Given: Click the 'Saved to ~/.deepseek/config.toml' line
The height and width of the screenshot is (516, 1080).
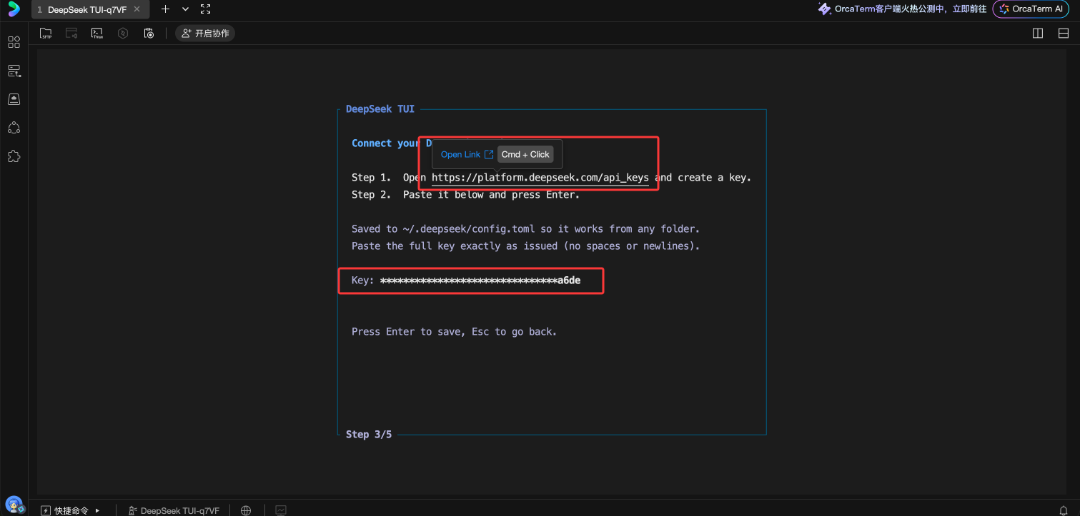Looking at the screenshot, I should (x=526, y=229).
